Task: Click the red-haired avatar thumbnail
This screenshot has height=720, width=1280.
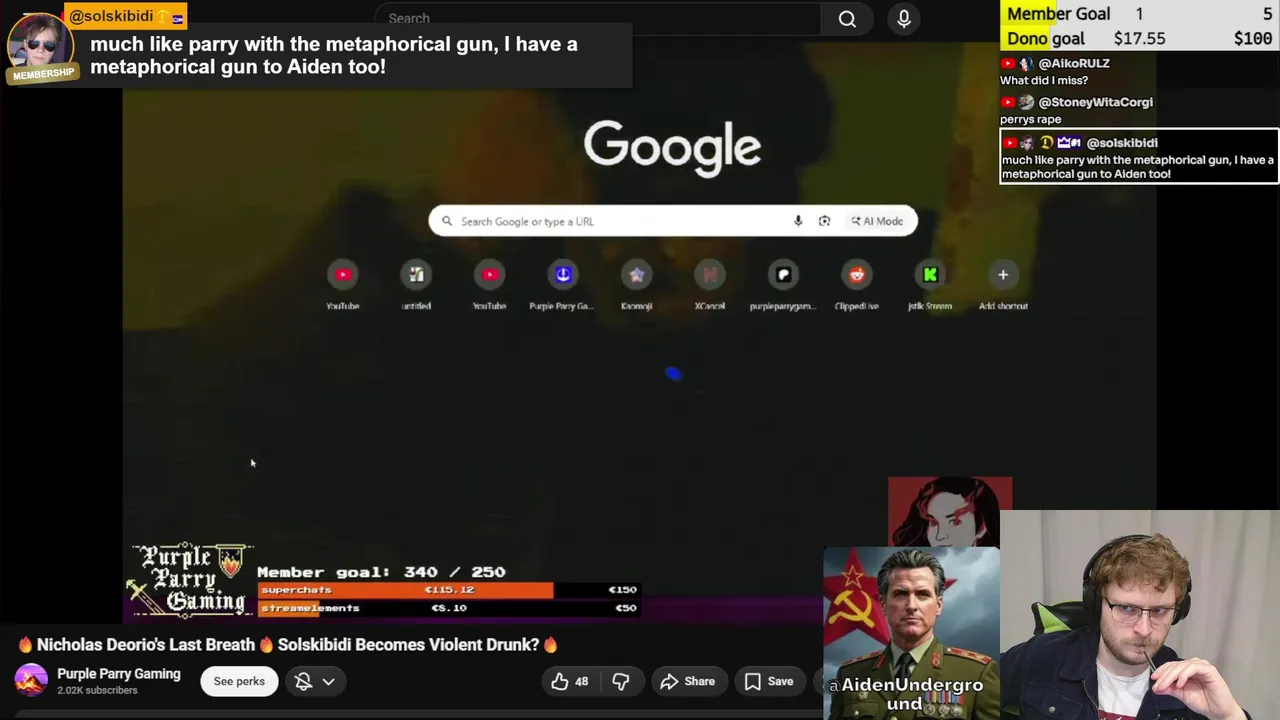Action: [x=949, y=511]
